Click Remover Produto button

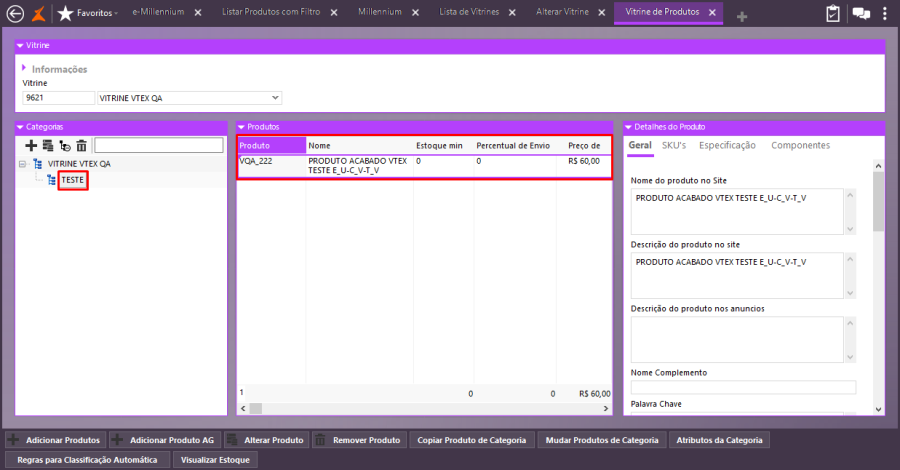[360, 440]
